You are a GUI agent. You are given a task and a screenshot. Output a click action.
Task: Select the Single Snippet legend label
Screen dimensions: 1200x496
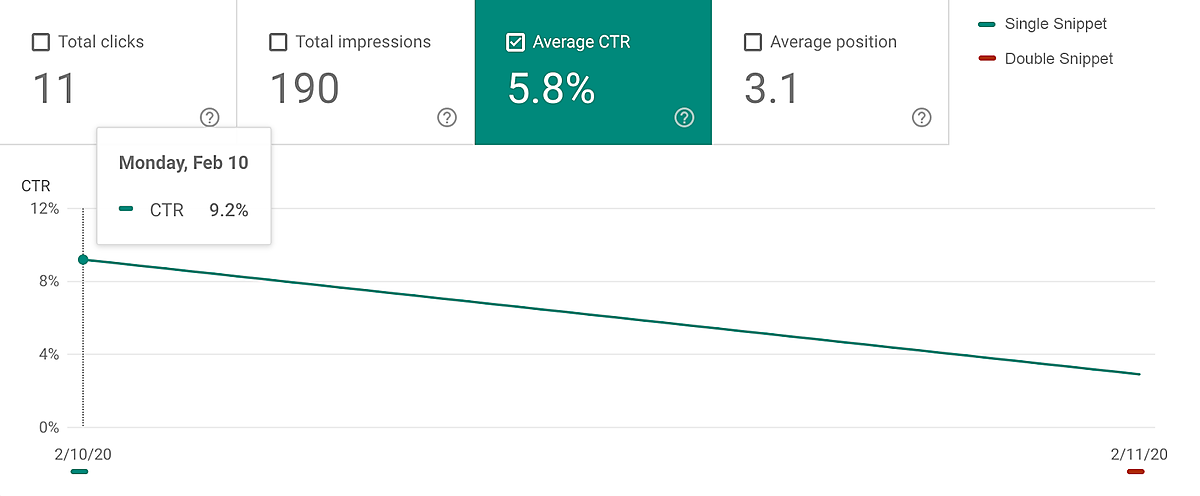pos(1055,24)
